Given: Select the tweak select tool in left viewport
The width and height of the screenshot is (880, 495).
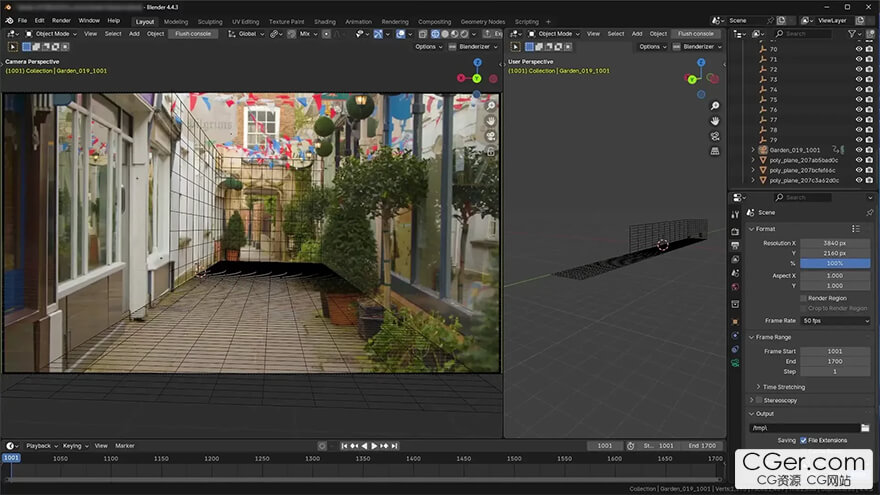Looking at the screenshot, I should 13,47.
